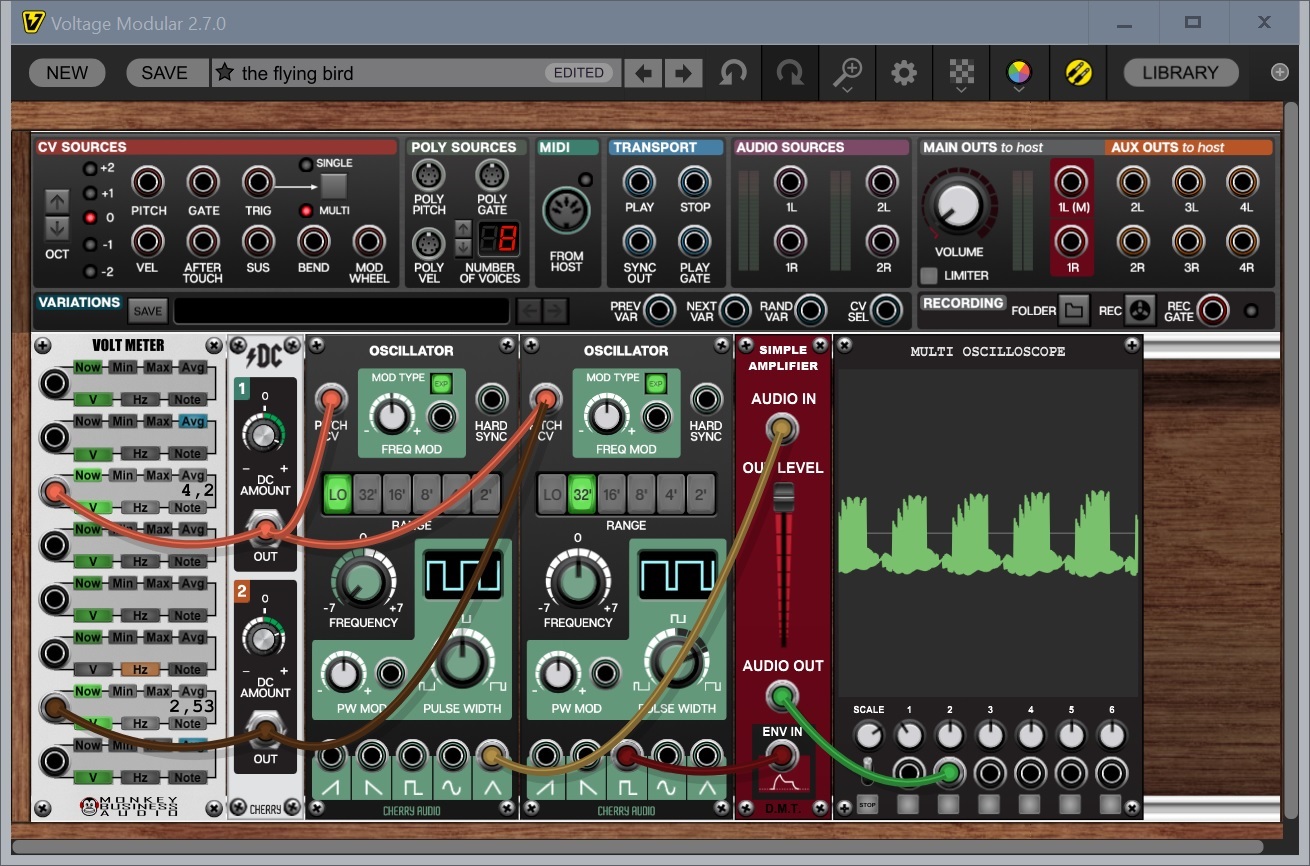Click the MIDI FROM HOST connector

pyautogui.click(x=567, y=212)
